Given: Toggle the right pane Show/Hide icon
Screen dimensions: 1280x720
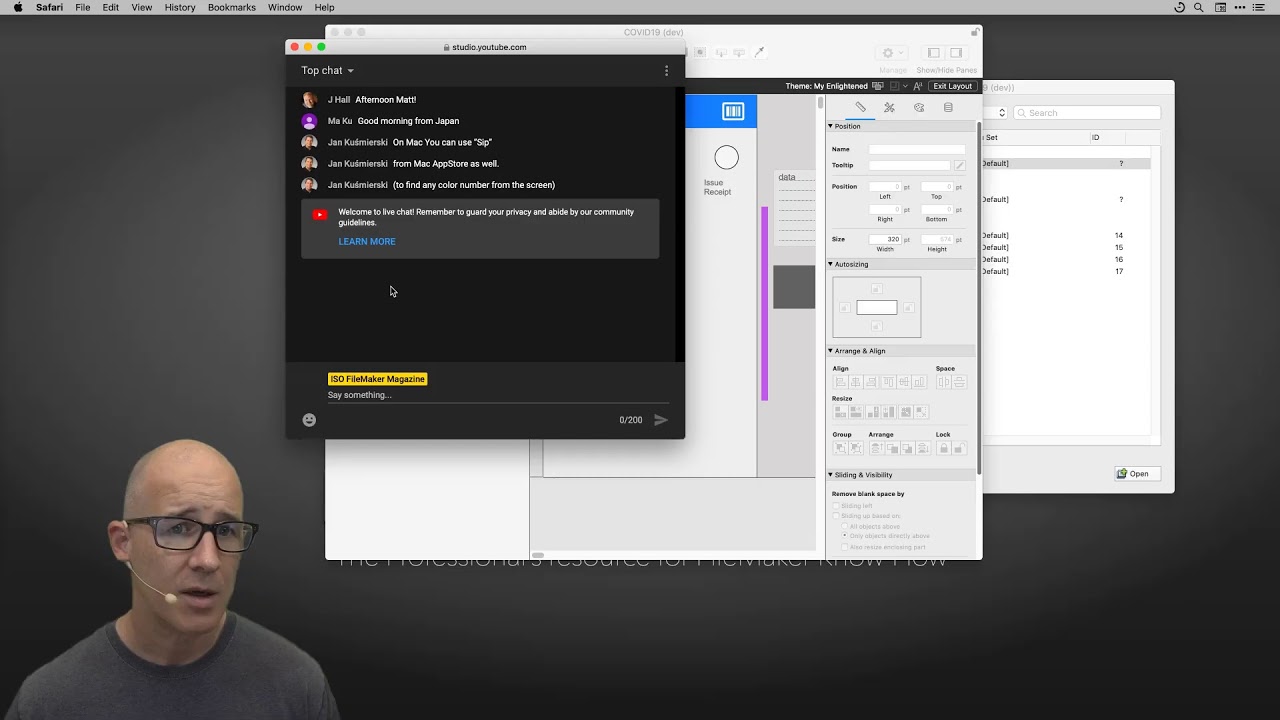Looking at the screenshot, I should point(956,53).
